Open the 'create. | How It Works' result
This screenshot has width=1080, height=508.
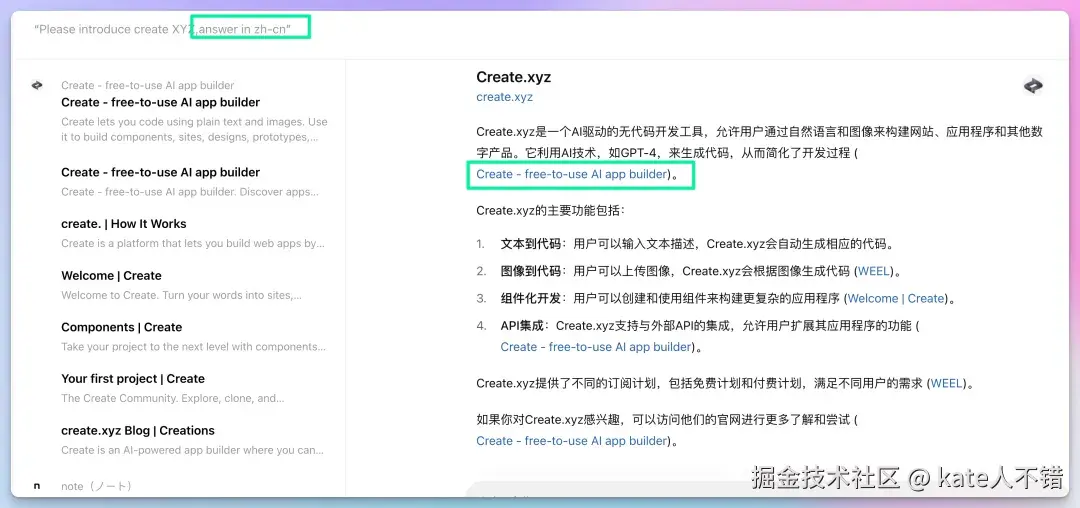point(123,224)
